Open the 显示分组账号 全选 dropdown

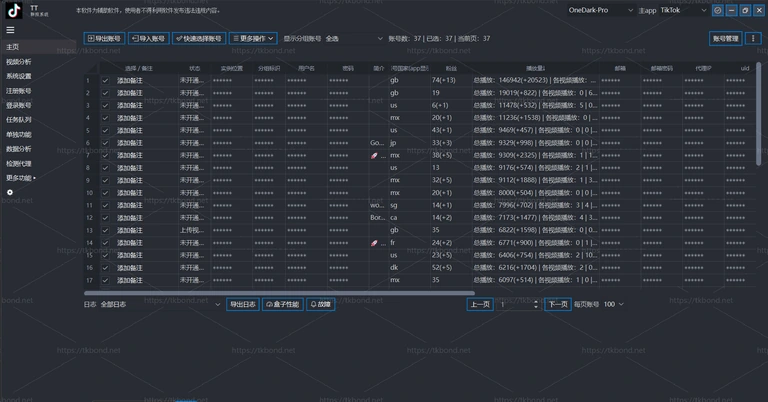(354, 39)
